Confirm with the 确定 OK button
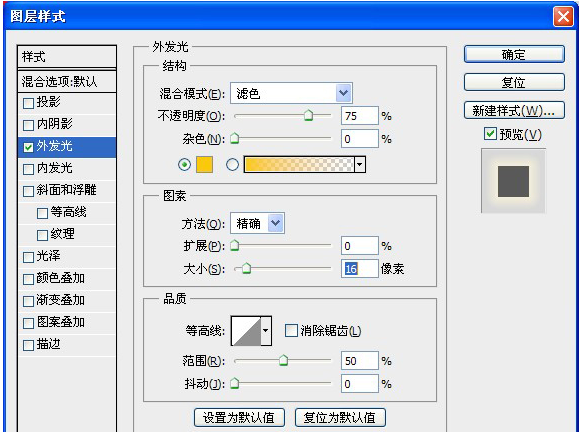579x432 pixels. (514, 54)
